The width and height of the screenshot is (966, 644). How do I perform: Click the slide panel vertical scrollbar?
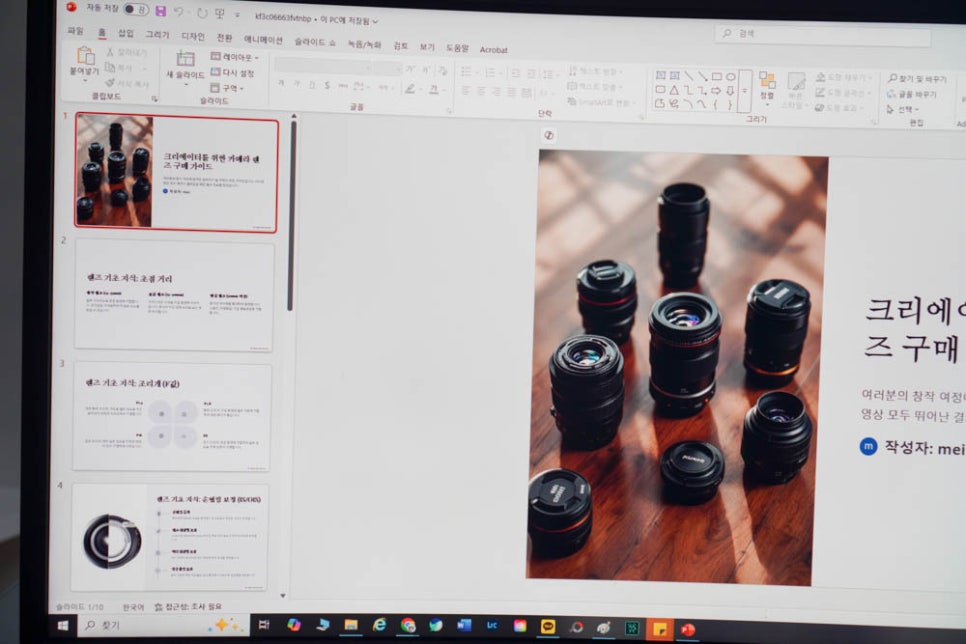(290, 216)
